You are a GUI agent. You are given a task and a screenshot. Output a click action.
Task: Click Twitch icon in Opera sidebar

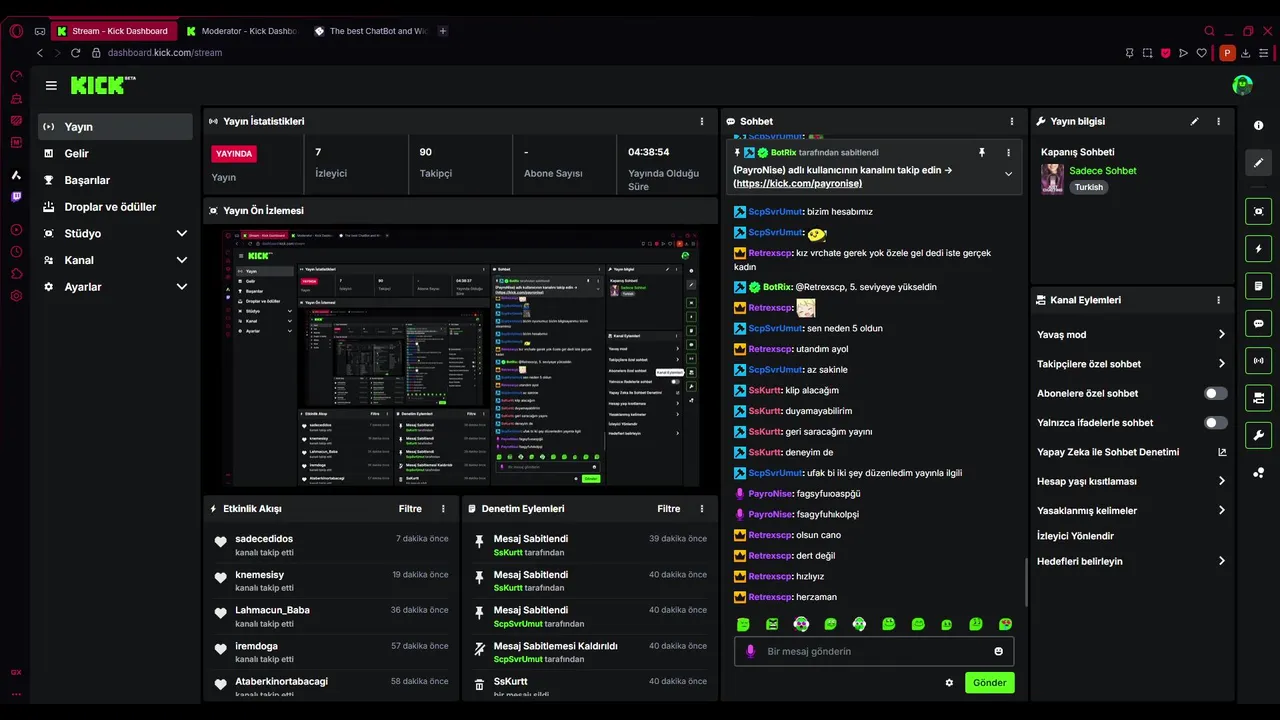(x=16, y=197)
